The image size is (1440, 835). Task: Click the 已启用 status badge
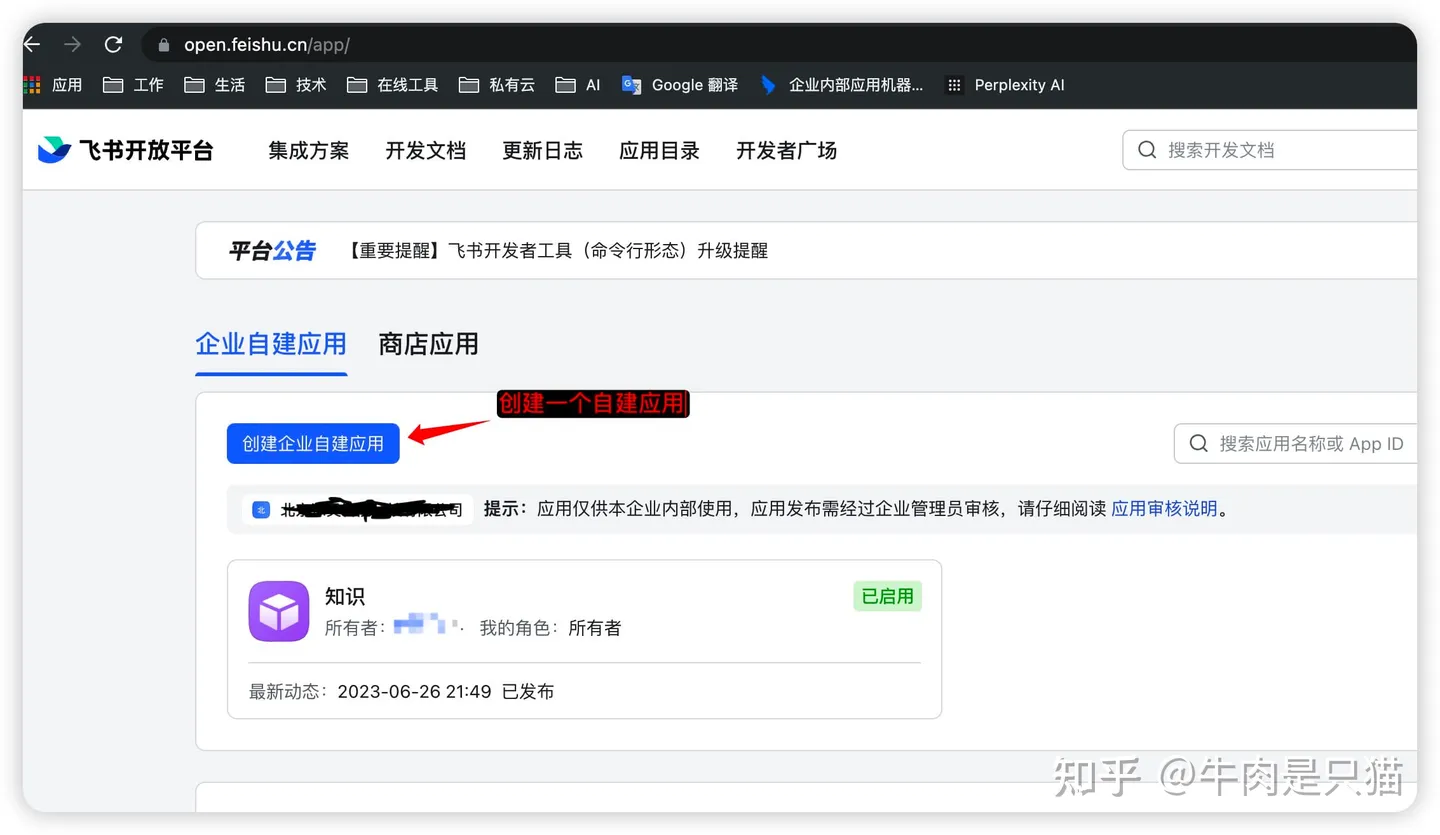point(887,596)
